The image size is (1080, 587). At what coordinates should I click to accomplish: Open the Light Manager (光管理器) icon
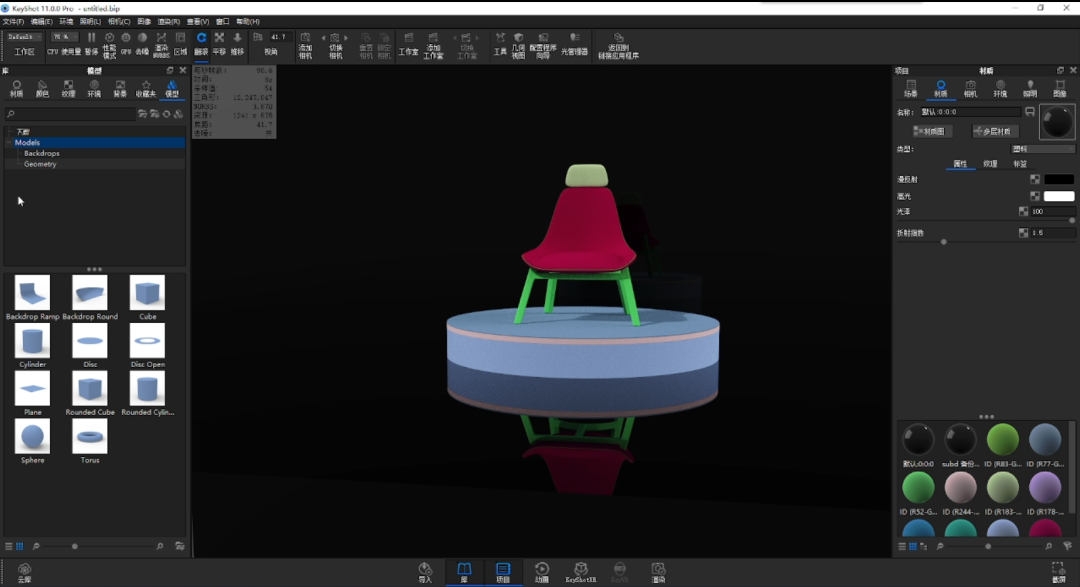574,44
